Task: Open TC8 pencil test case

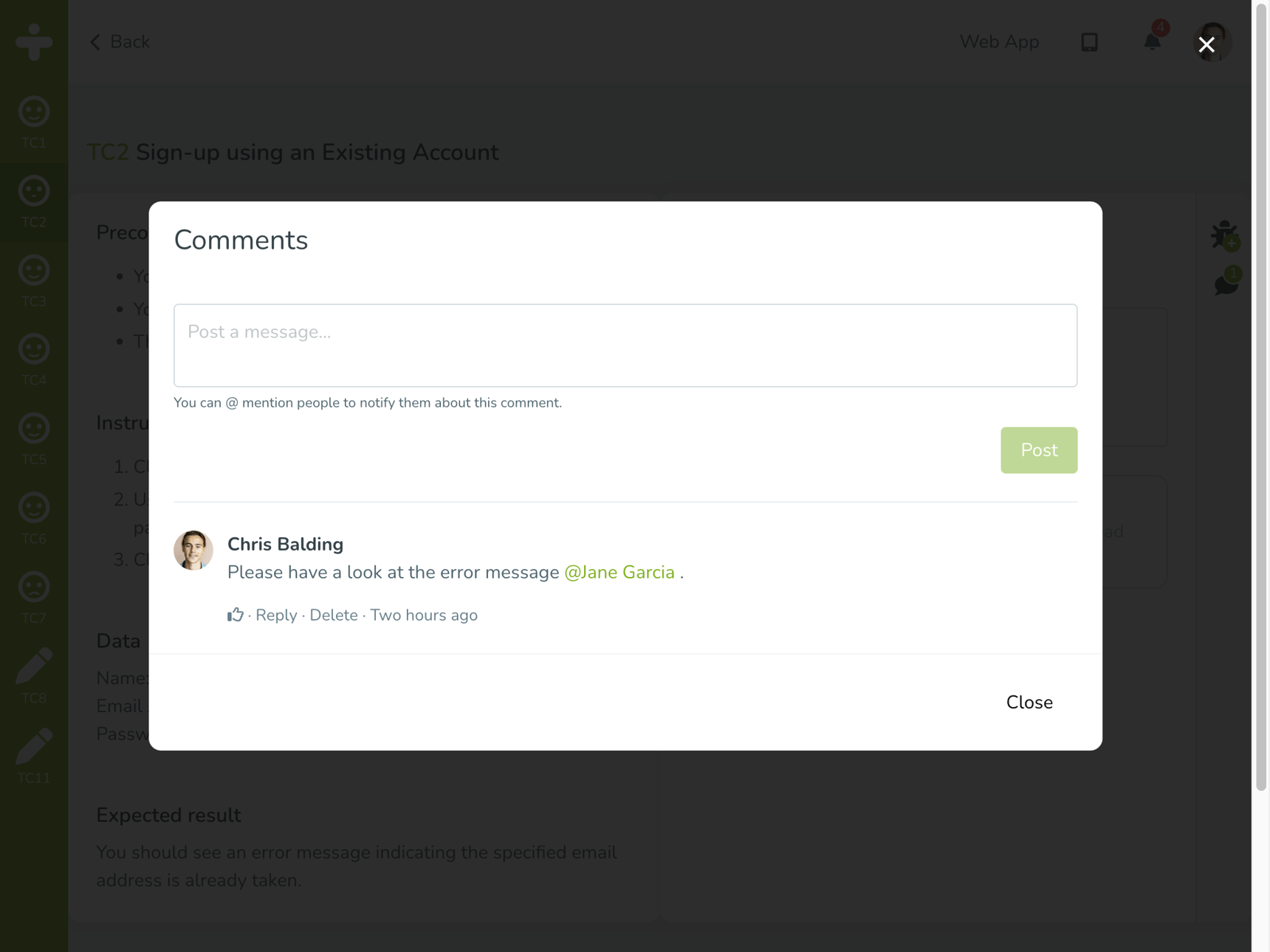Action: pos(34,677)
